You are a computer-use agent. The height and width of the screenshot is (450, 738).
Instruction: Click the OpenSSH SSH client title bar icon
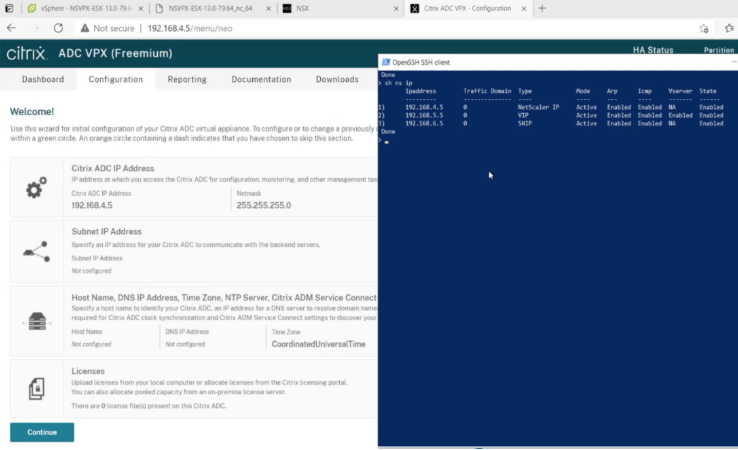point(386,62)
